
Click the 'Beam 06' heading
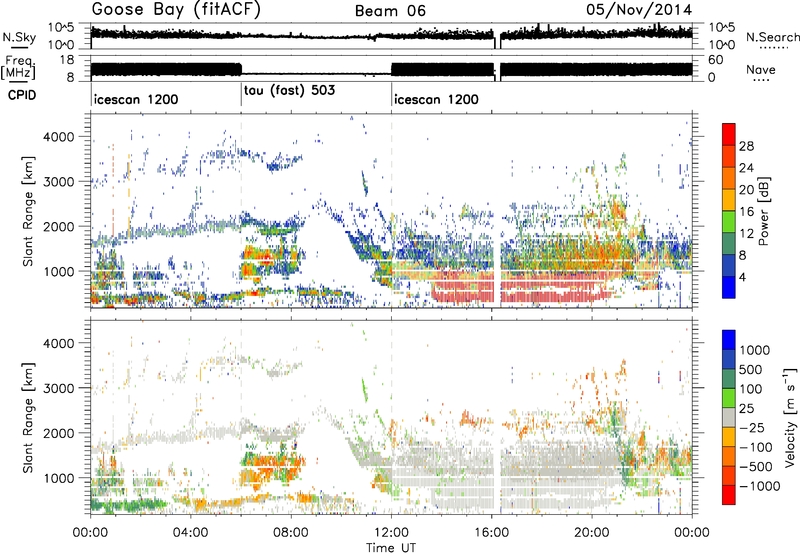[390, 11]
